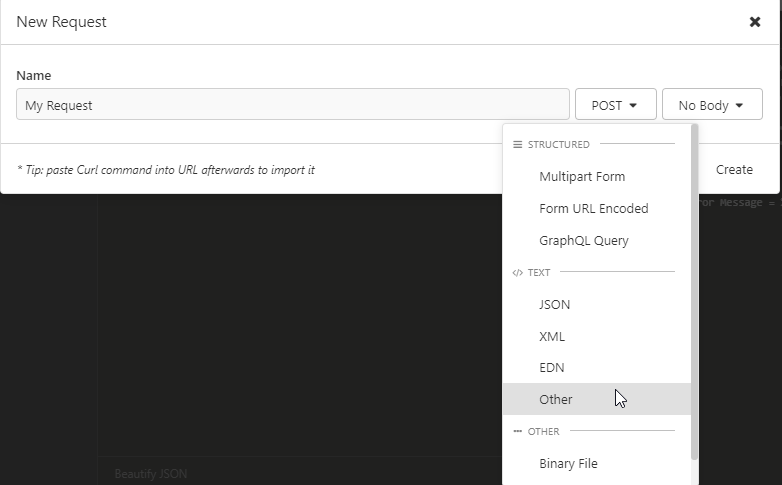The height and width of the screenshot is (485, 782).
Task: Click the OTHER section header
Action: [x=543, y=431]
